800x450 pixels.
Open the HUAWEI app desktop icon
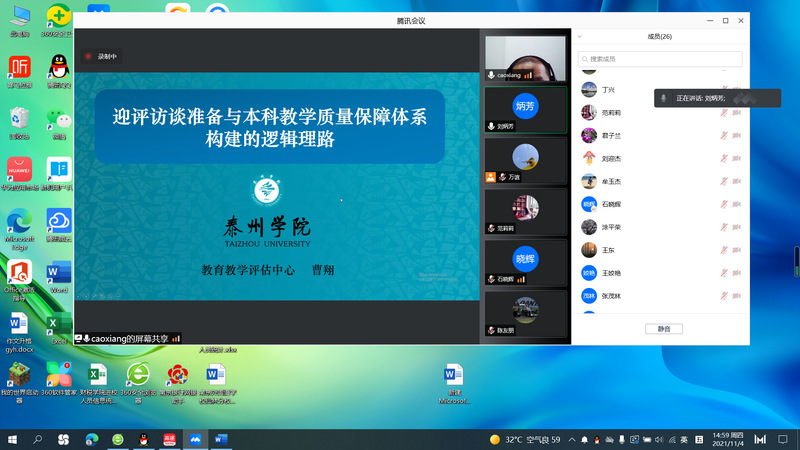(x=18, y=172)
